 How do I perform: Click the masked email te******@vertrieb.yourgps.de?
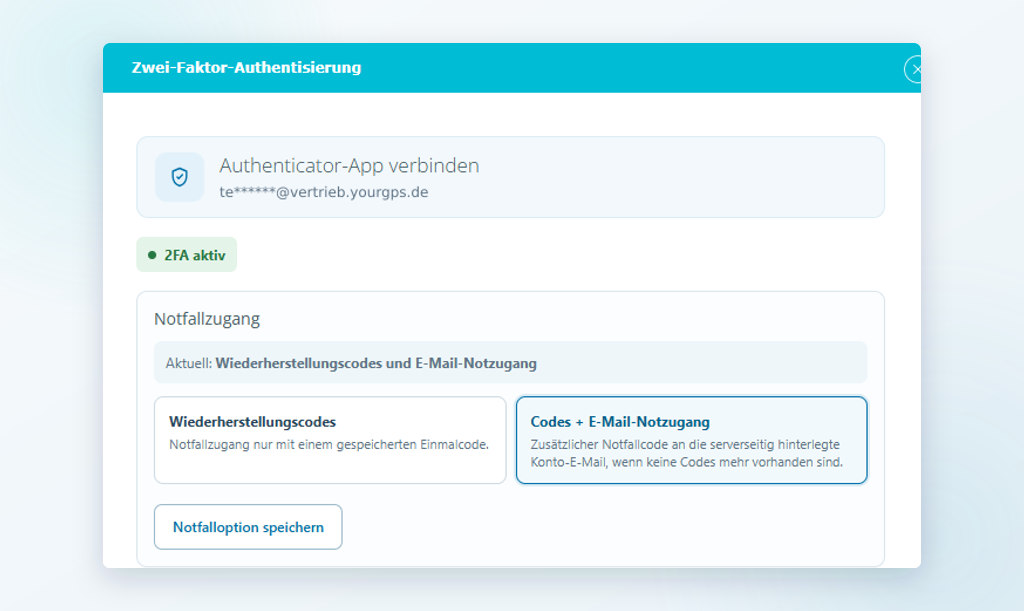point(324,192)
